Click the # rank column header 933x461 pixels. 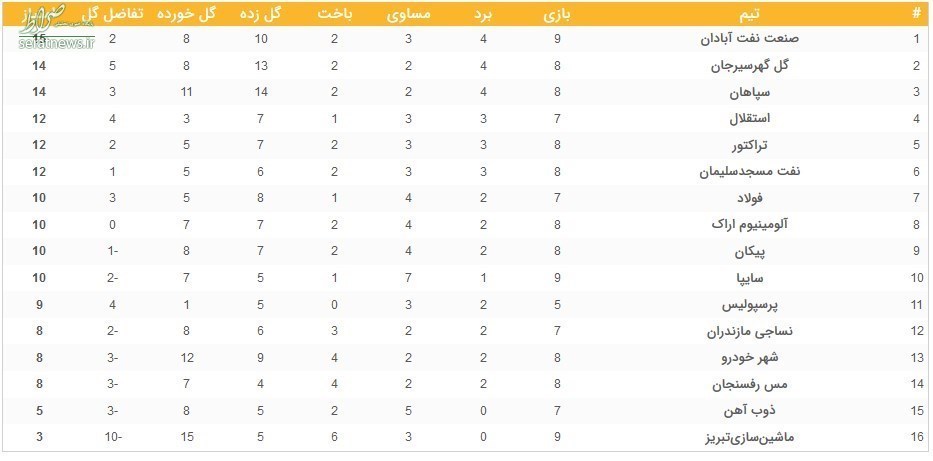coord(916,15)
